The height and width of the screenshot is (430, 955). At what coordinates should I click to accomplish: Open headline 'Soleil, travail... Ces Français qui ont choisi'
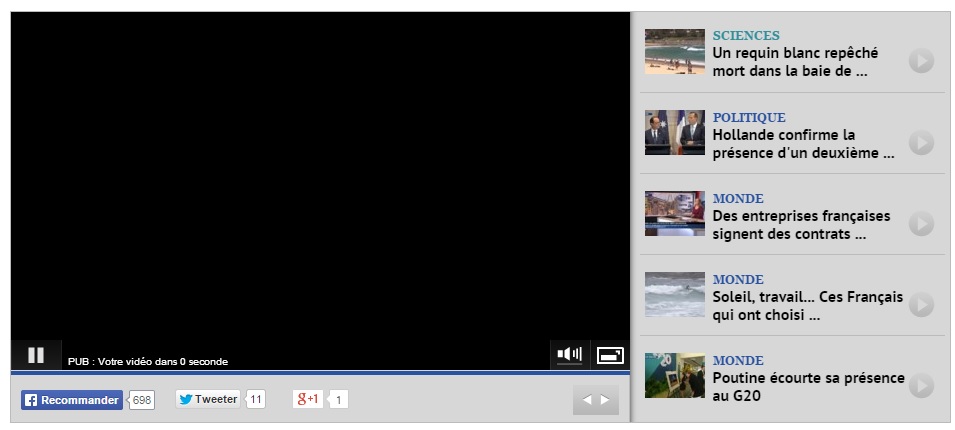click(808, 306)
